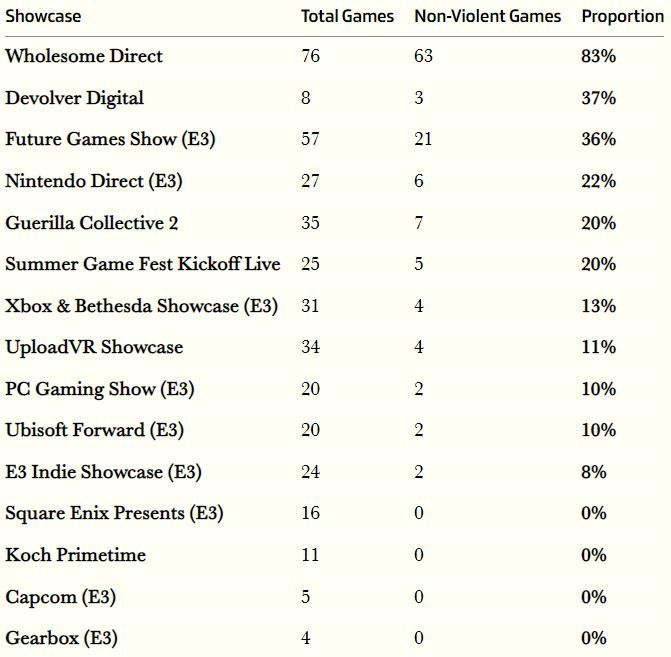Click the 83% proportion value
The height and width of the screenshot is (657, 671).
coord(599,56)
